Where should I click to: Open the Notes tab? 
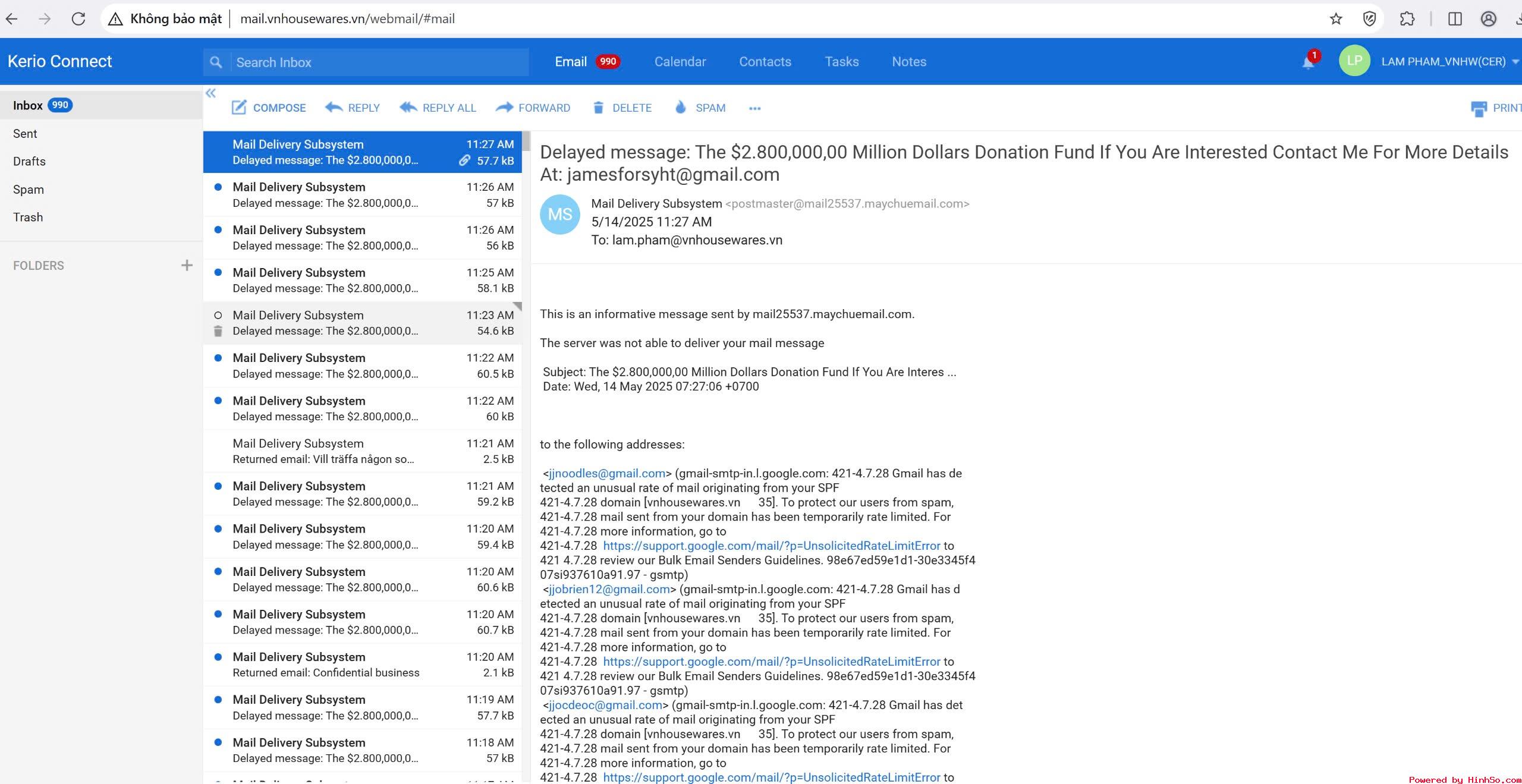coord(909,62)
